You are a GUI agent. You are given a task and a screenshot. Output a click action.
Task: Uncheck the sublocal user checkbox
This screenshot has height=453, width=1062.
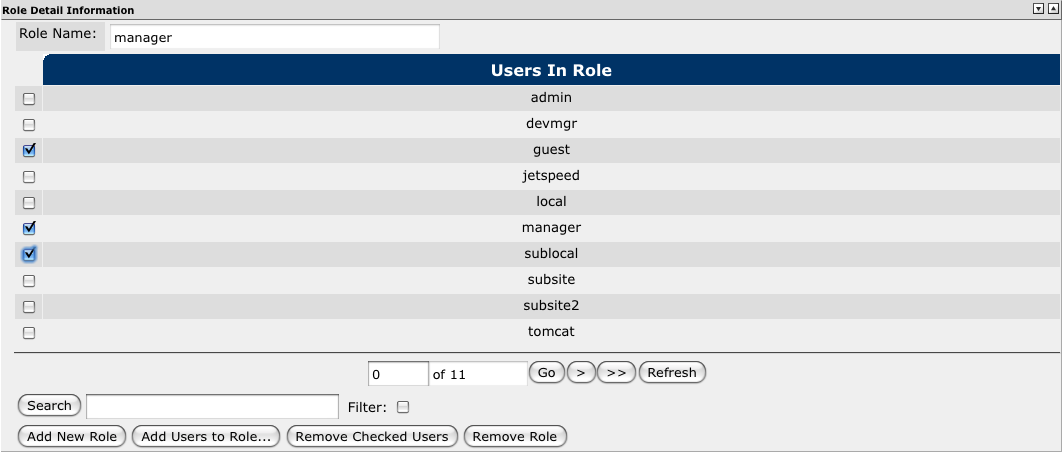point(29,255)
